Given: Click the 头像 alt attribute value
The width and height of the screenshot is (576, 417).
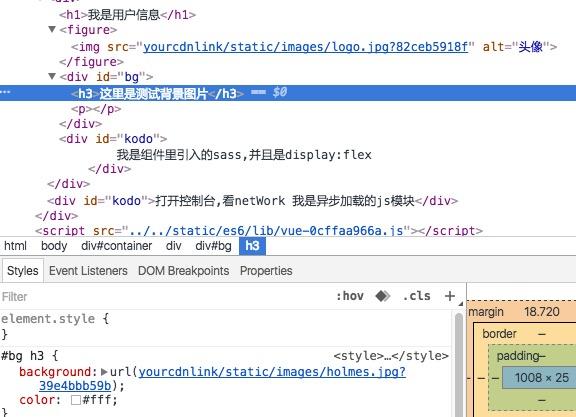Looking at the screenshot, I should click(531, 47).
